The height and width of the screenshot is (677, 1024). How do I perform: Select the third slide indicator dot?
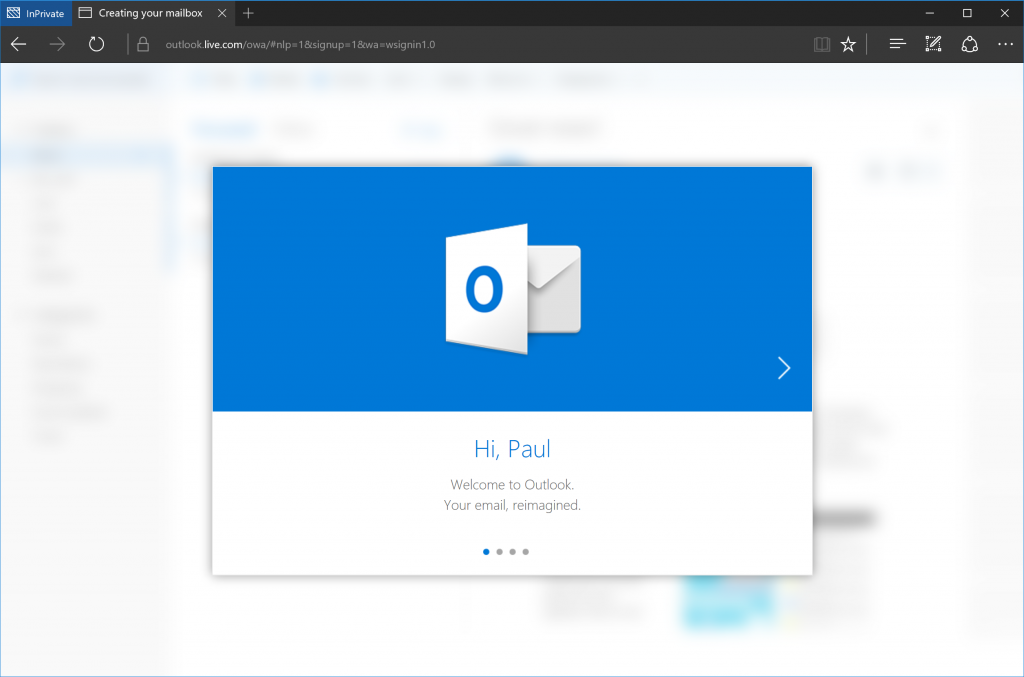pyautogui.click(x=513, y=552)
